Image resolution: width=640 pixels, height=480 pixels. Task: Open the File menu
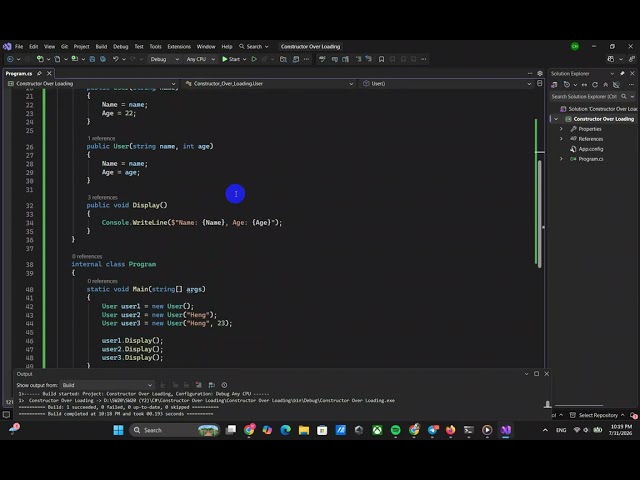(19, 47)
